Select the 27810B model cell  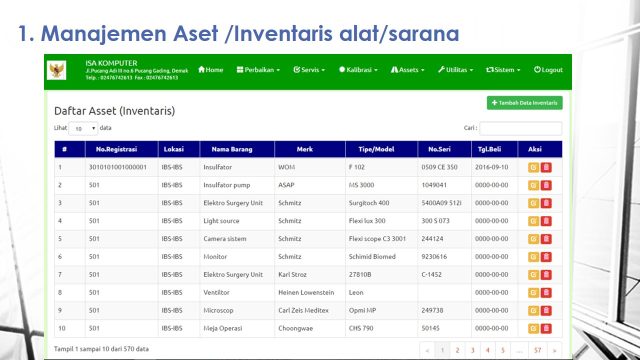click(x=360, y=275)
